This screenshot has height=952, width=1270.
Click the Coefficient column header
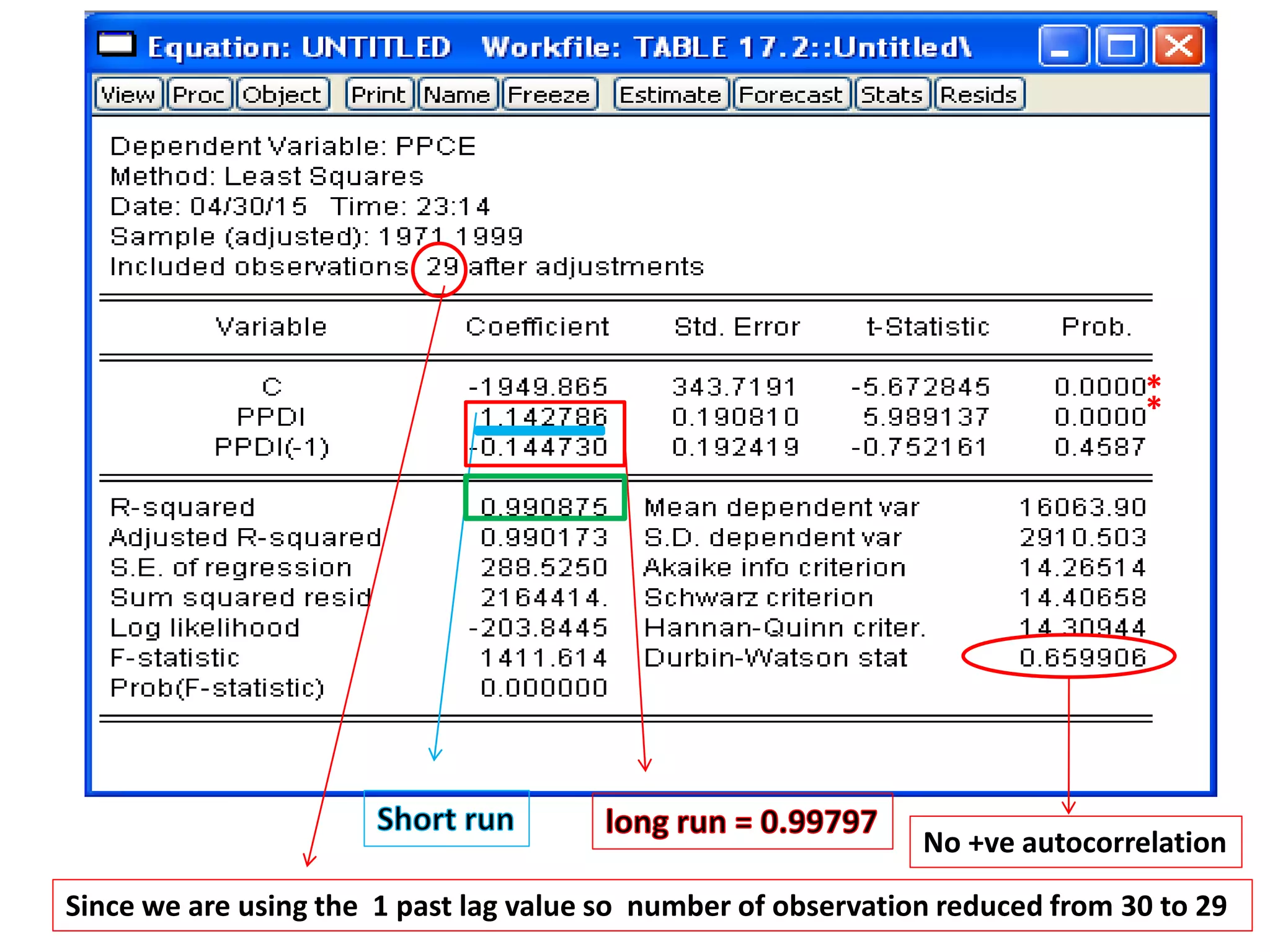pos(538,327)
